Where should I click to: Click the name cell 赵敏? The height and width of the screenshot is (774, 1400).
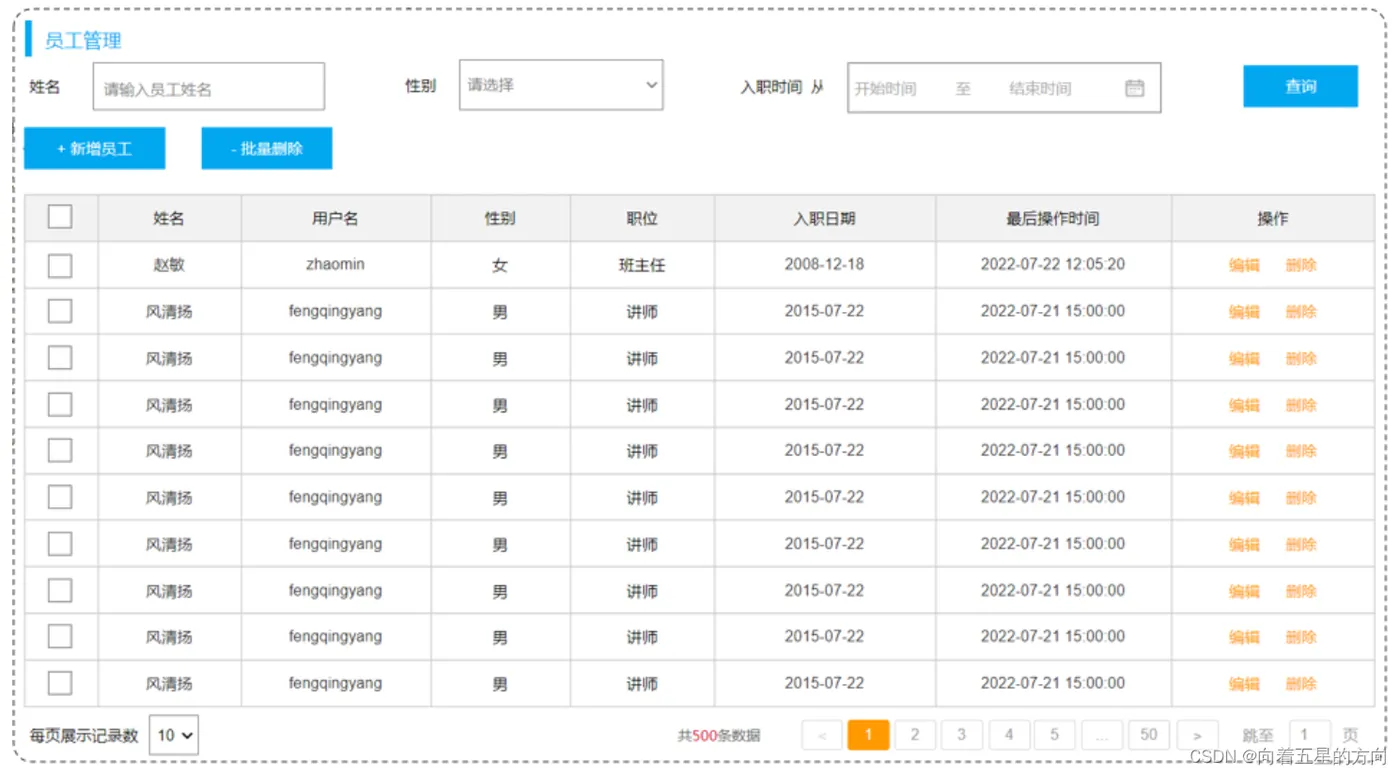pyautogui.click(x=169, y=265)
